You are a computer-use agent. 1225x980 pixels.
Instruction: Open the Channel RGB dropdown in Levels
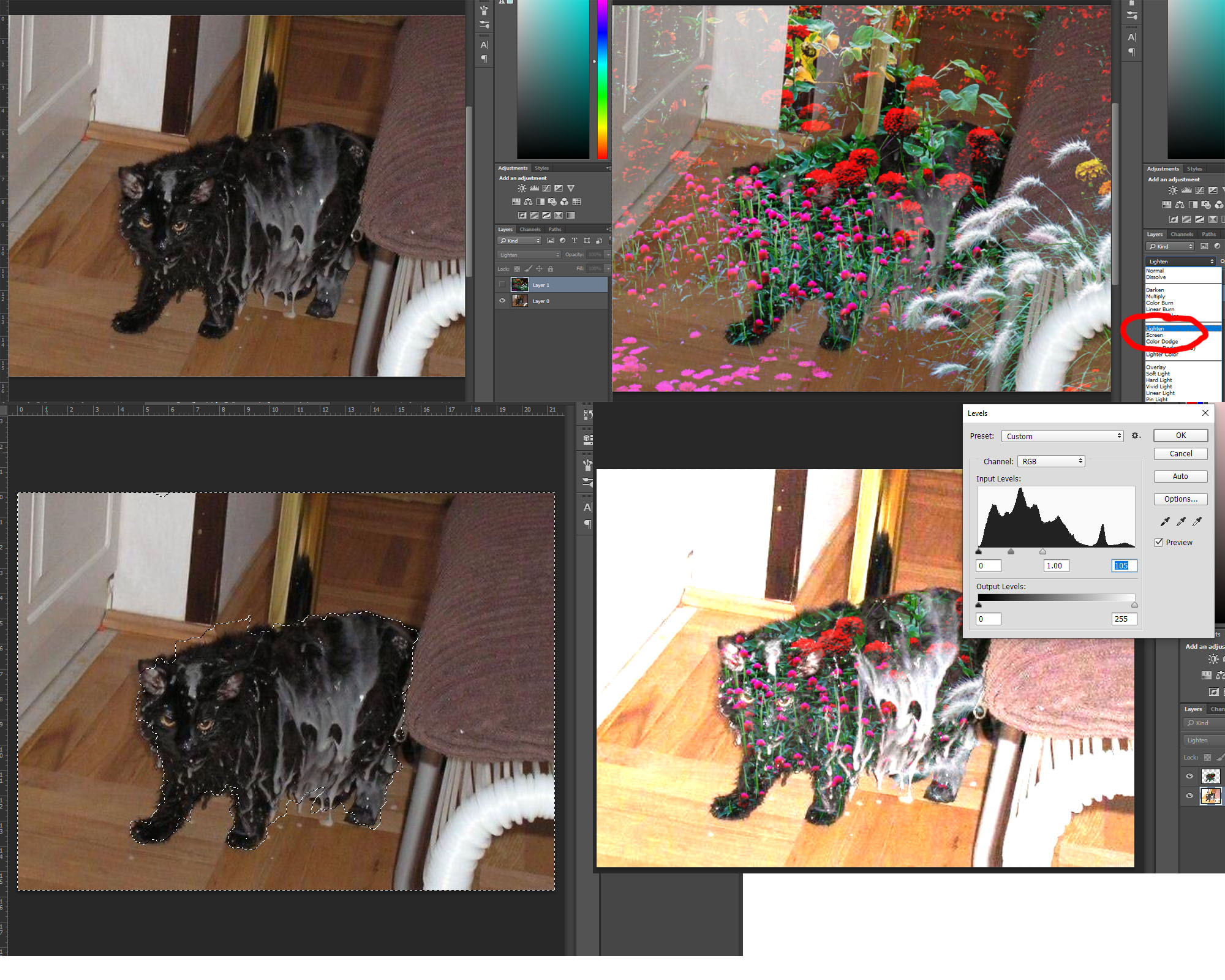tap(1051, 461)
